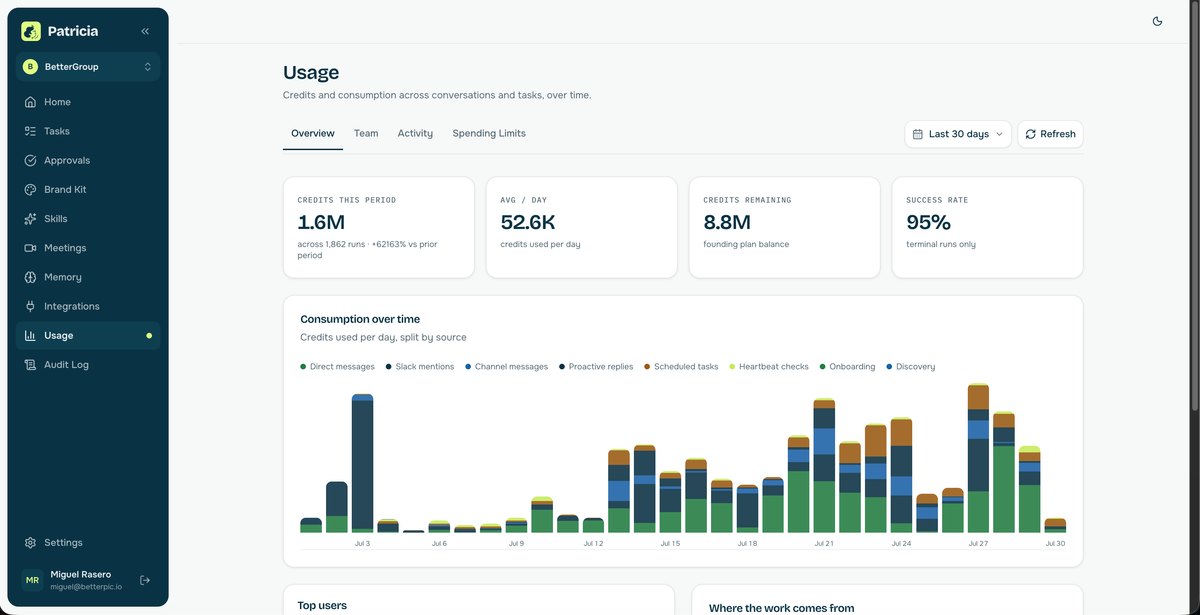1200x615 pixels.
Task: Switch to the Team tab
Action: (366, 133)
